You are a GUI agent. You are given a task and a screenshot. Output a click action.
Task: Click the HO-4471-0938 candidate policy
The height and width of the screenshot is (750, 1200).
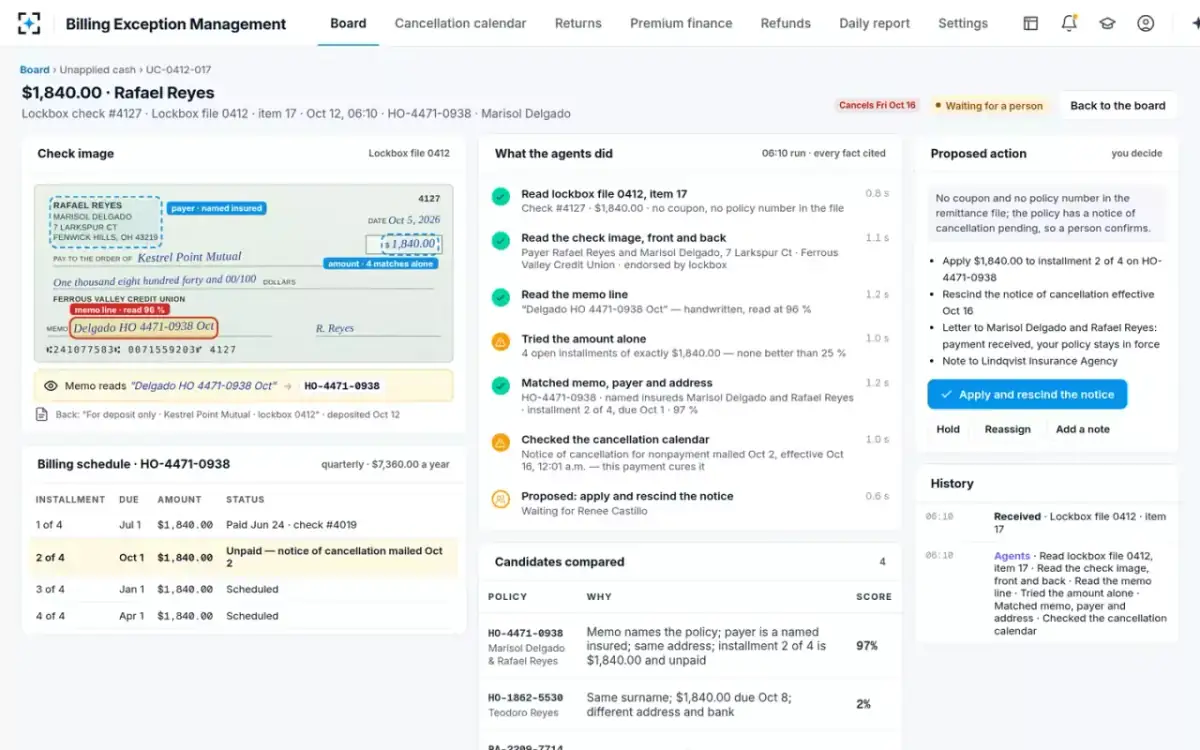525,633
